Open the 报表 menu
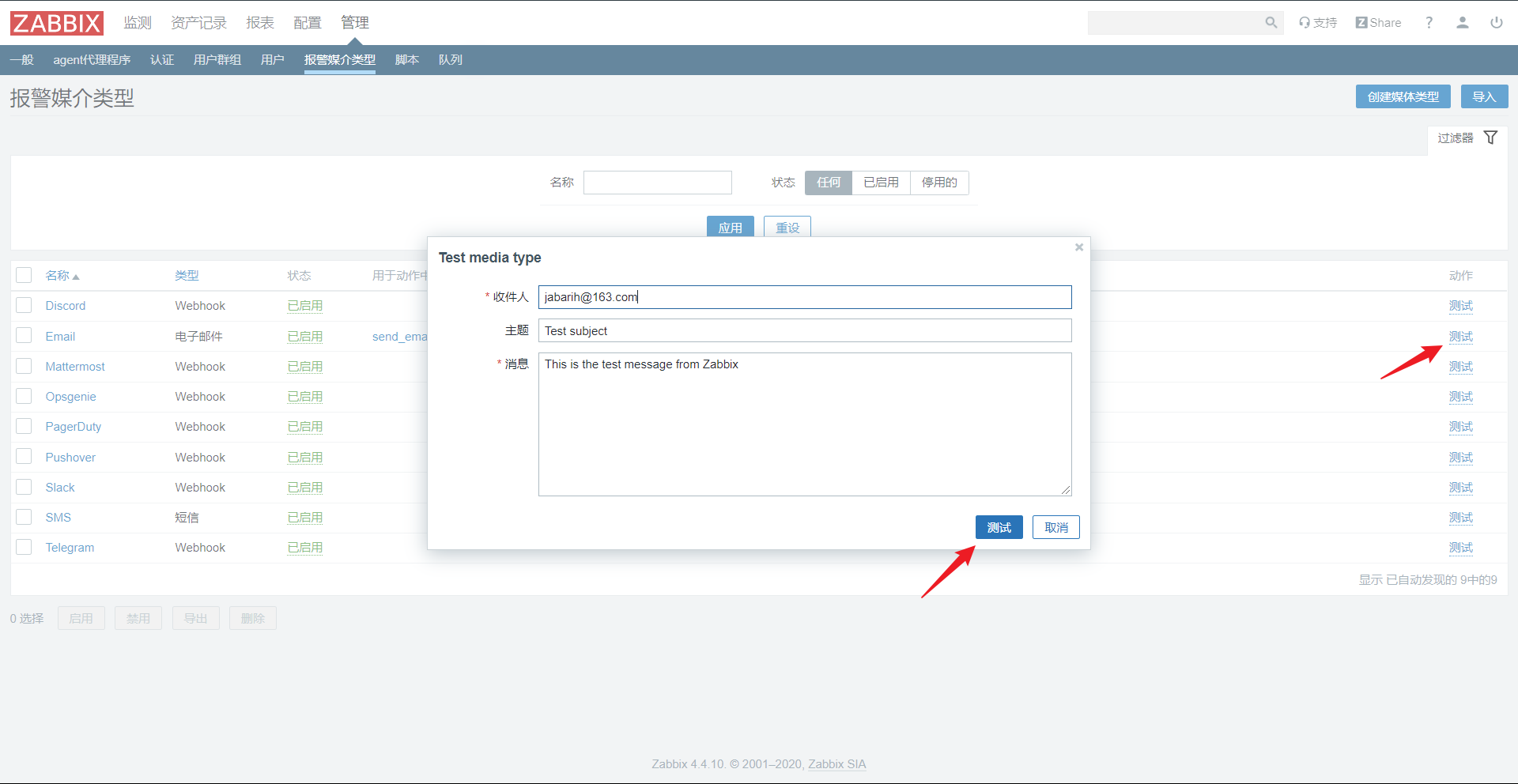 pos(260,23)
